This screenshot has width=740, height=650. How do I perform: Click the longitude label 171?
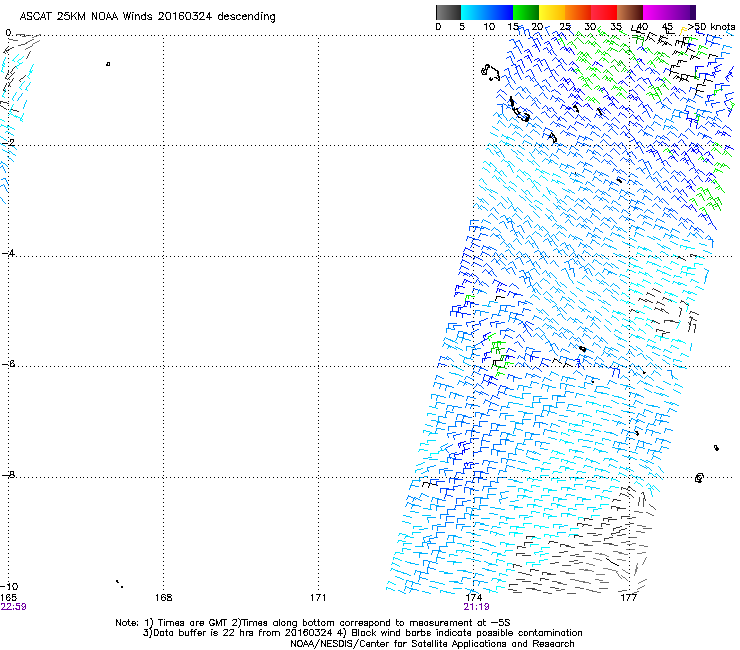[x=318, y=598]
